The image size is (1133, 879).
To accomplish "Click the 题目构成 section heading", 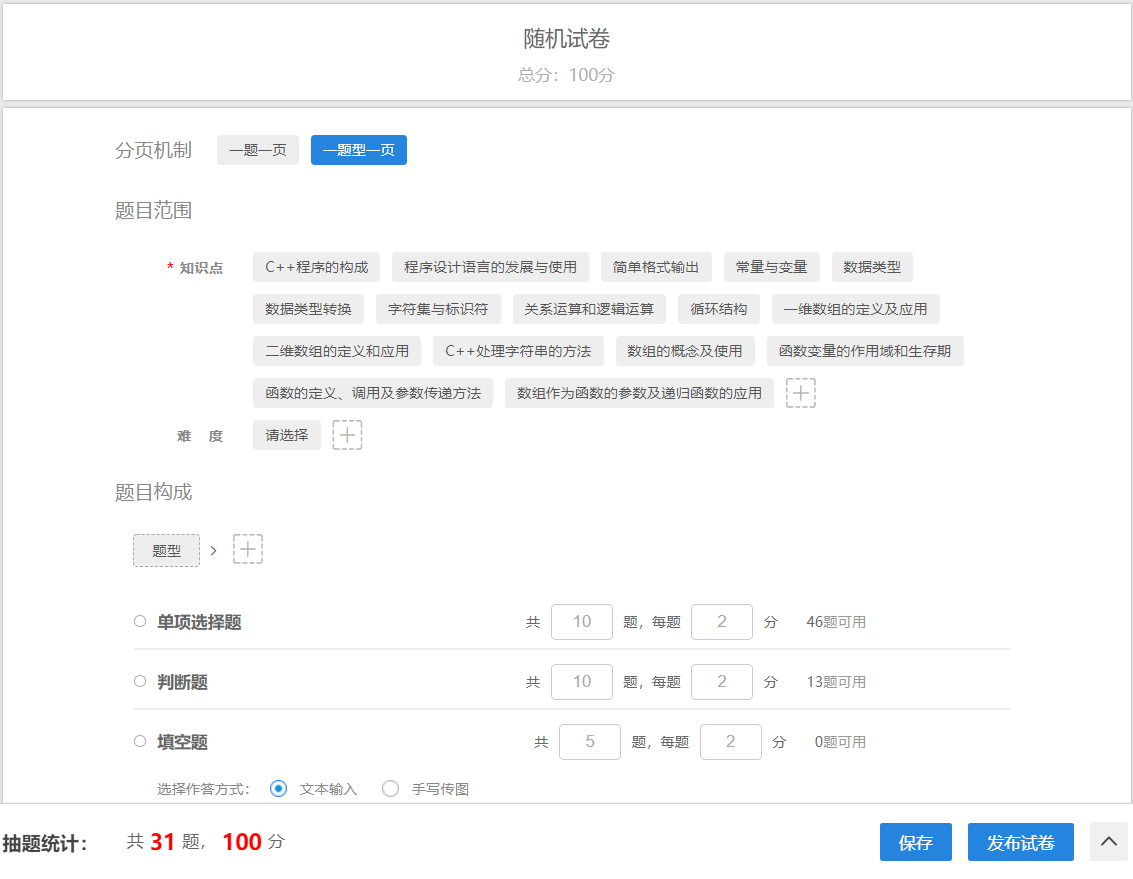I will (153, 492).
